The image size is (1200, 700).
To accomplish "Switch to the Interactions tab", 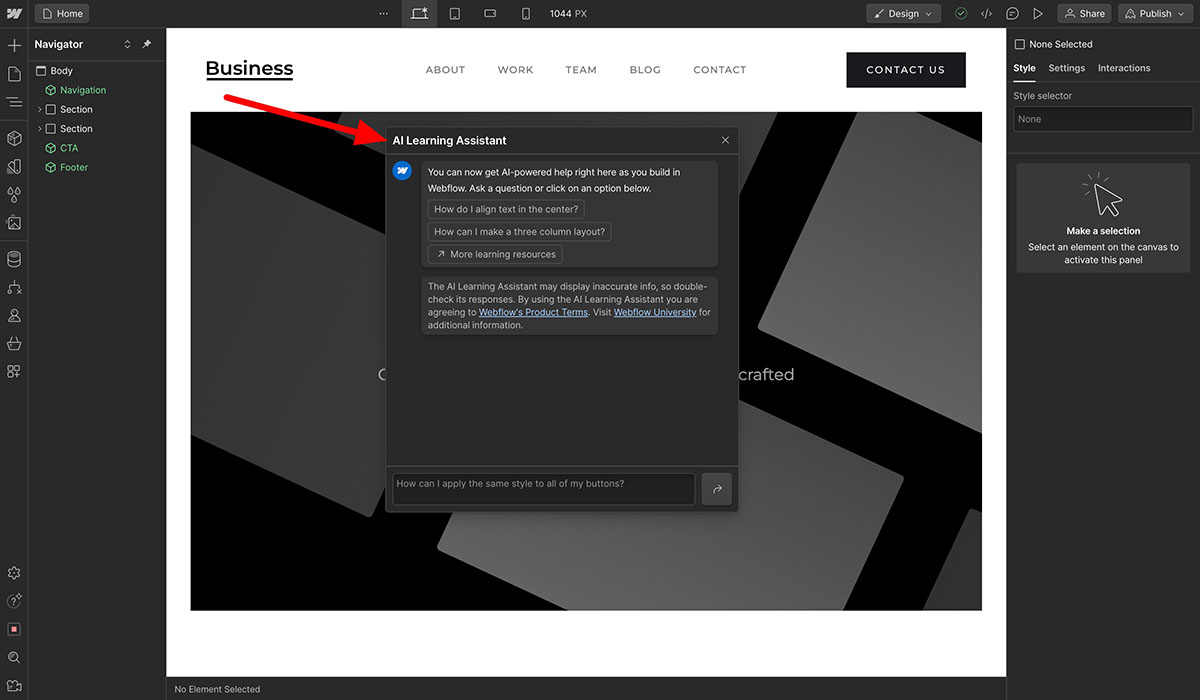I will pyautogui.click(x=1124, y=68).
